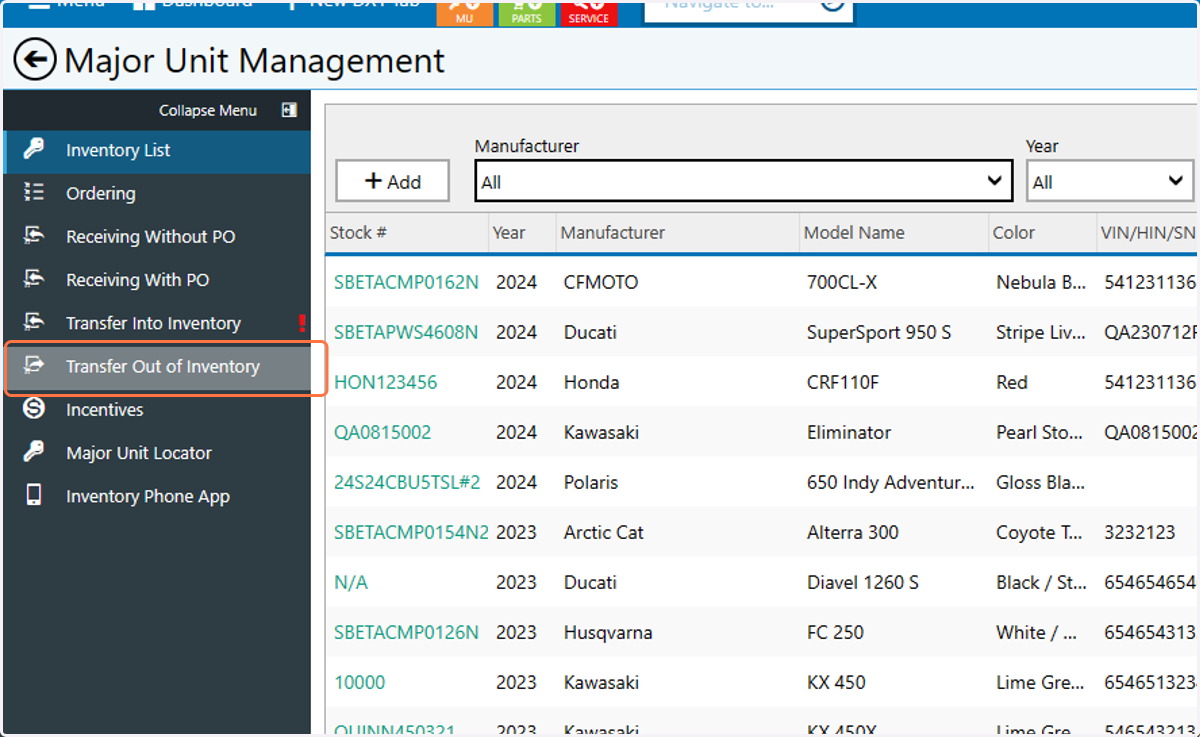
Task: Click the Add button
Action: (392, 181)
